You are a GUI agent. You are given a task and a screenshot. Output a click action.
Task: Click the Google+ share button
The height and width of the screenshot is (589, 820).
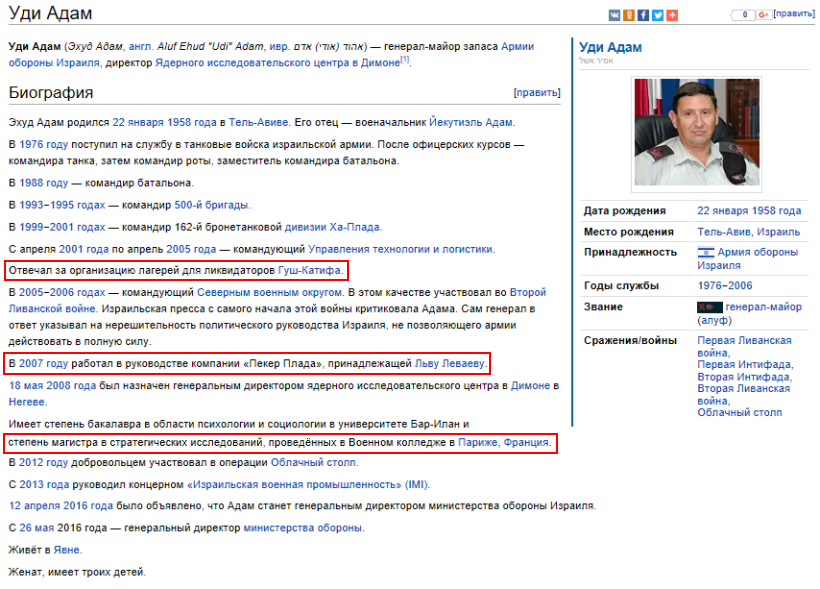pyautogui.click(x=764, y=15)
